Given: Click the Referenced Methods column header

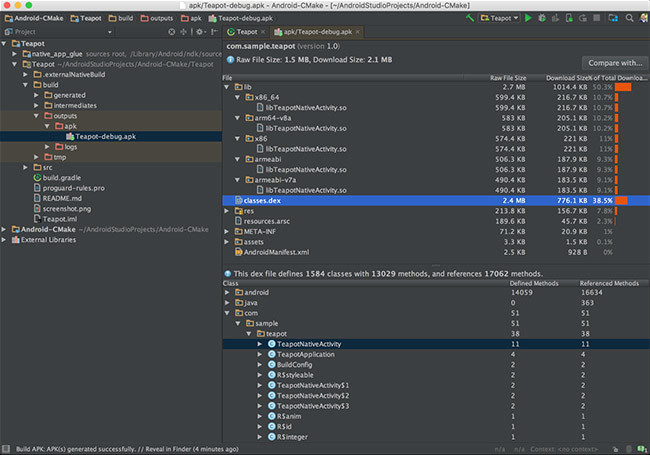Looking at the screenshot, I should (x=609, y=283).
